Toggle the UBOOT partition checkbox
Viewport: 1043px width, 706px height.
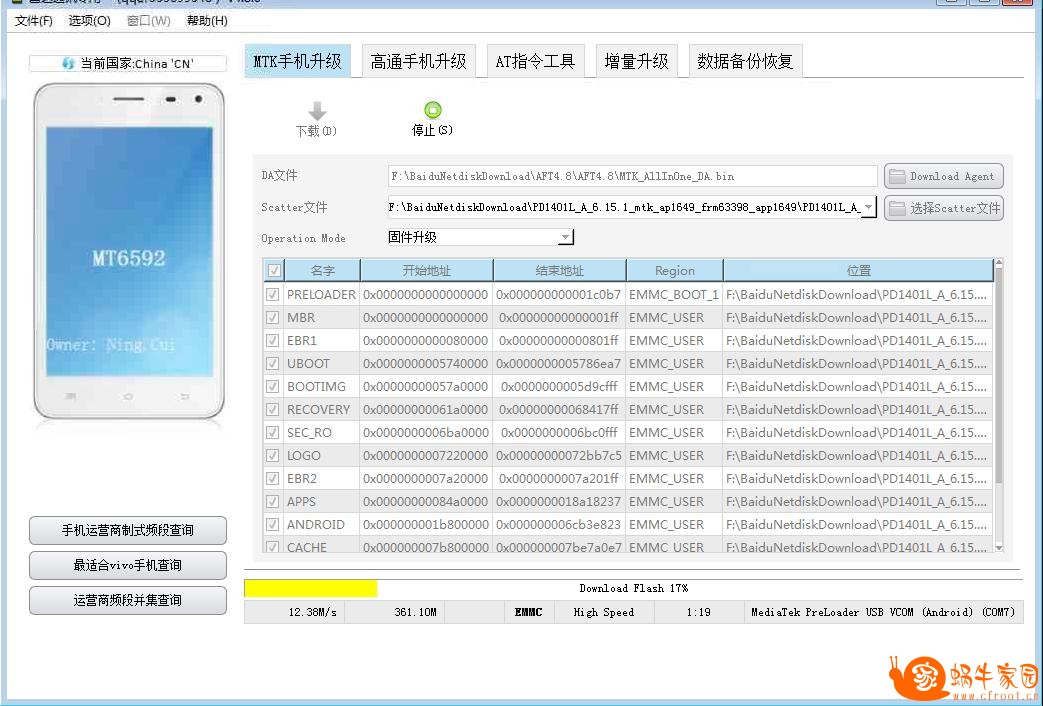click(x=273, y=363)
